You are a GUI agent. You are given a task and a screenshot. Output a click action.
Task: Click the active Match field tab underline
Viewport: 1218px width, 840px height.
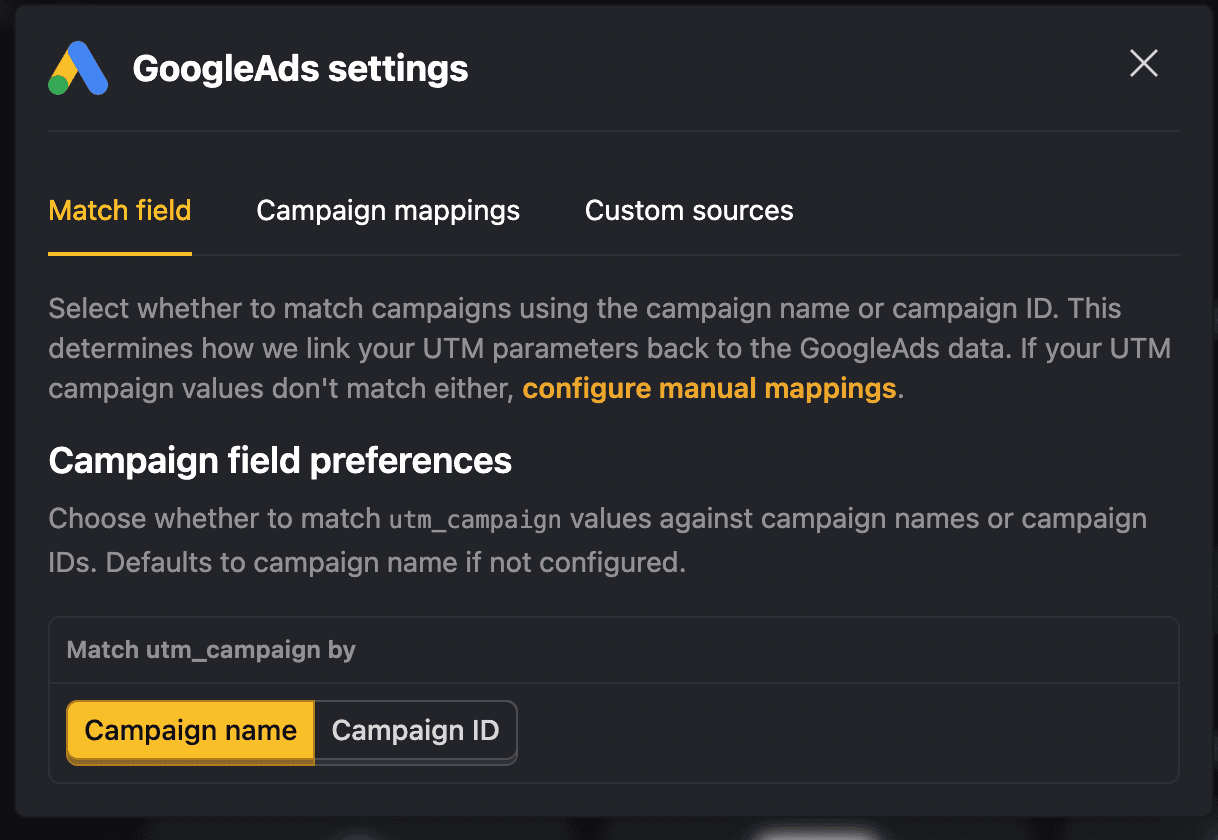pyautogui.click(x=119, y=253)
